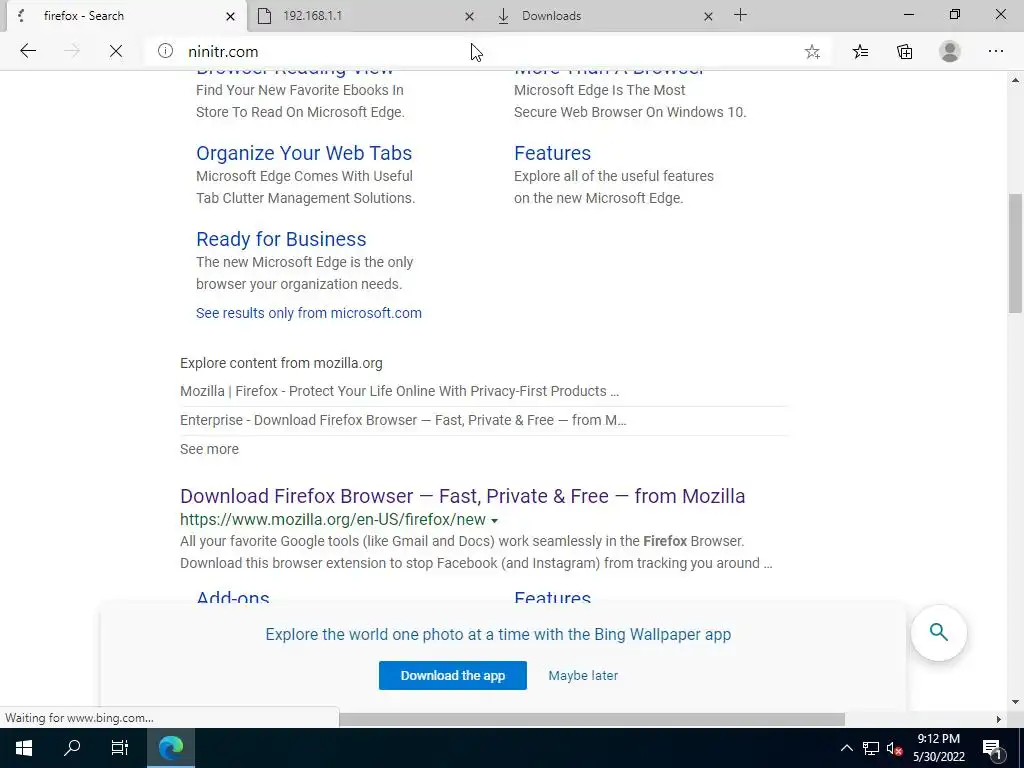
Task: Close the Downloads tab
Action: pyautogui.click(x=708, y=16)
